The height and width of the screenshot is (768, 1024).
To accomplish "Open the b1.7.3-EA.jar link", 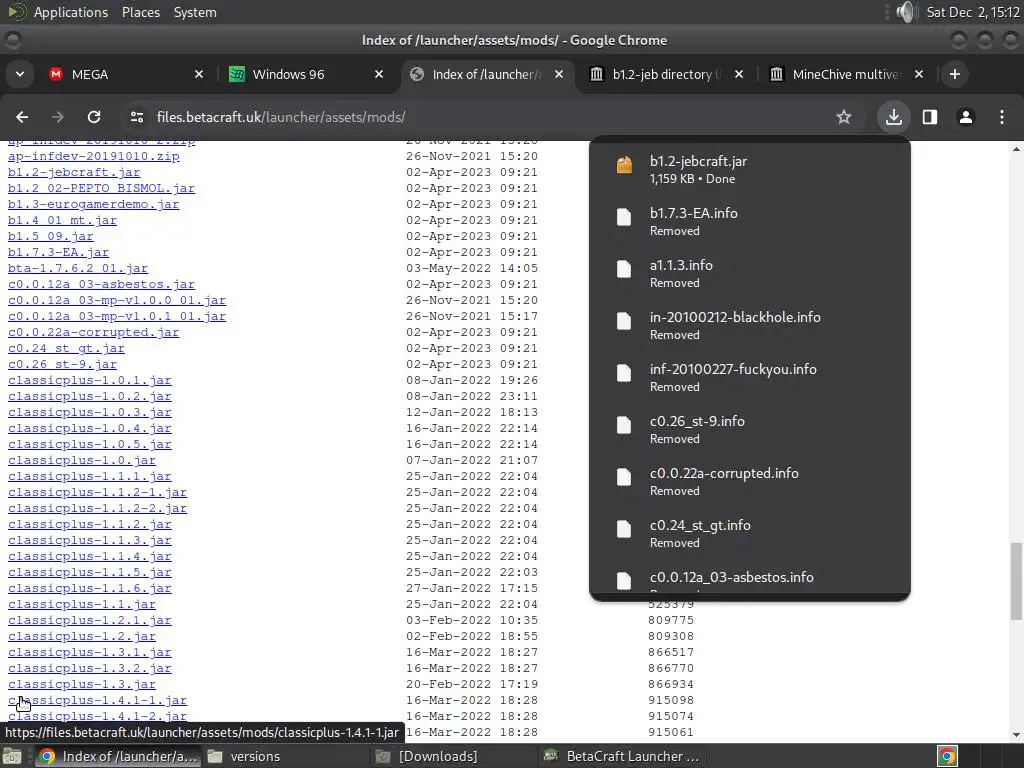I will pos(58,252).
